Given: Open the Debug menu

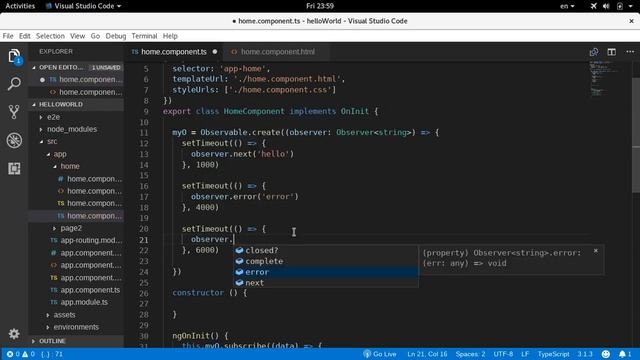Looking at the screenshot, I should (116, 36).
